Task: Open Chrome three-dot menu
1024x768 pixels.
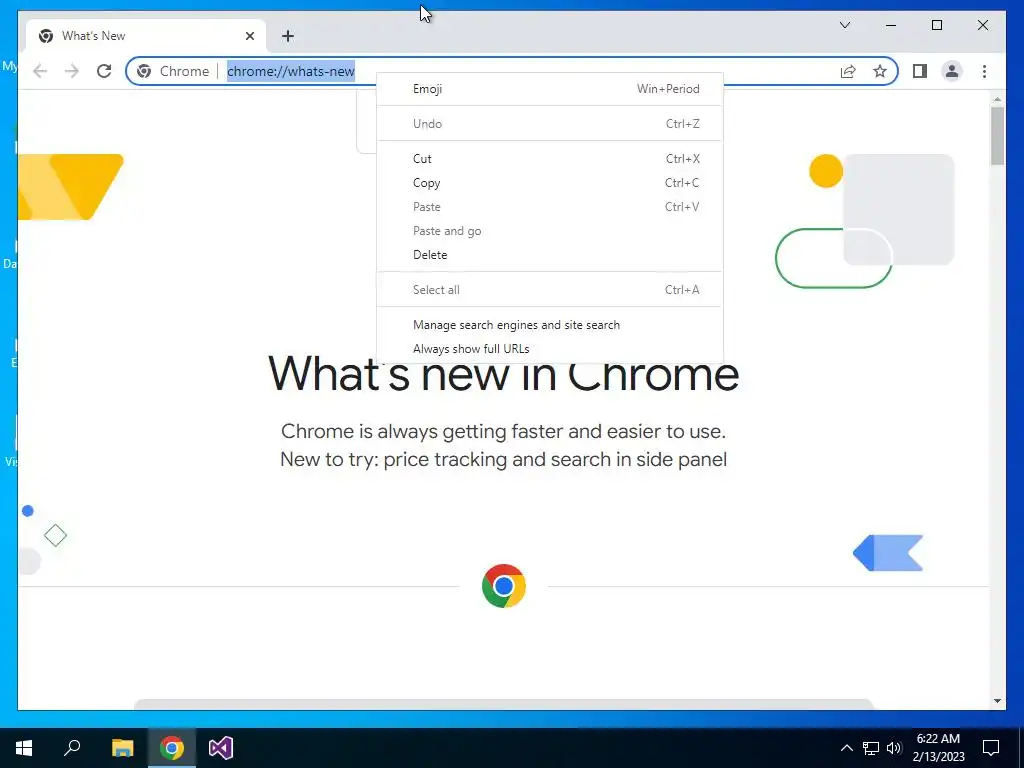Action: point(984,71)
